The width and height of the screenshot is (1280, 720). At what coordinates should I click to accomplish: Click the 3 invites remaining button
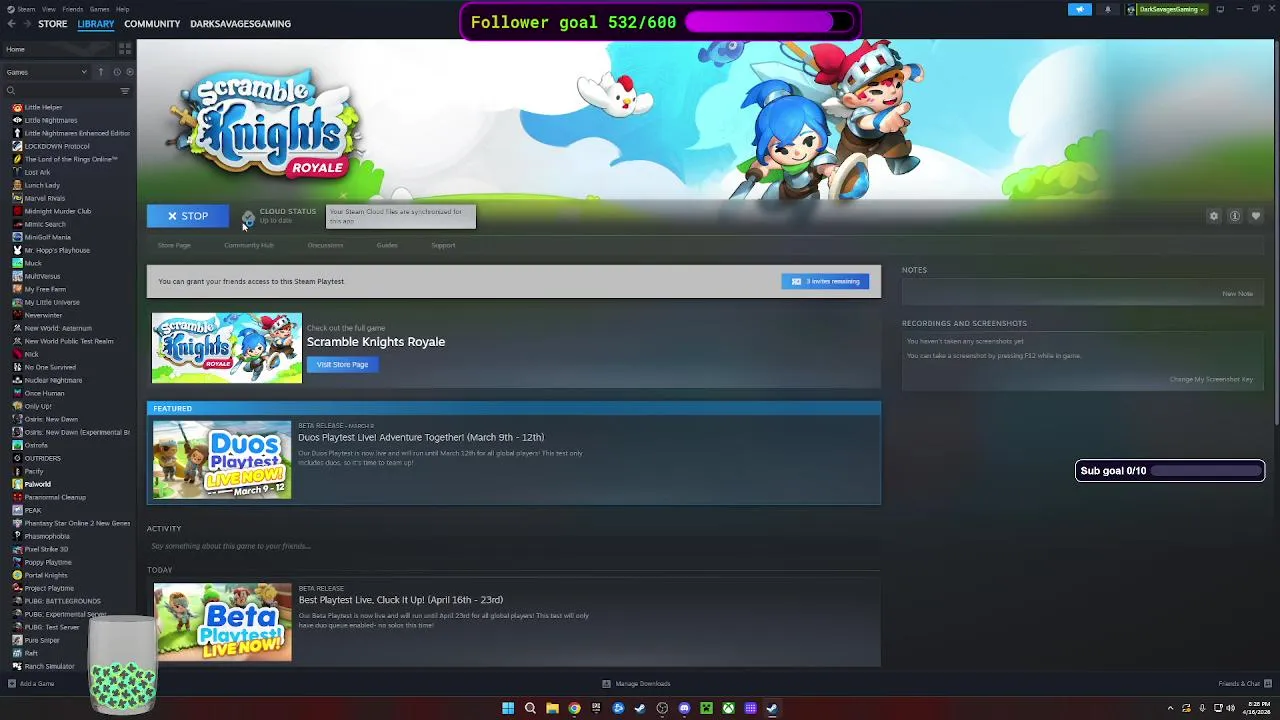(825, 281)
